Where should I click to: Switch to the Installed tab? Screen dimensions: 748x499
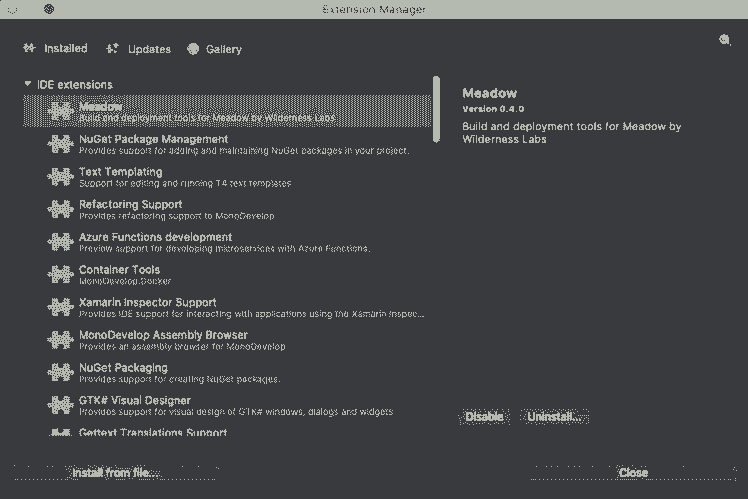[x=55, y=48]
